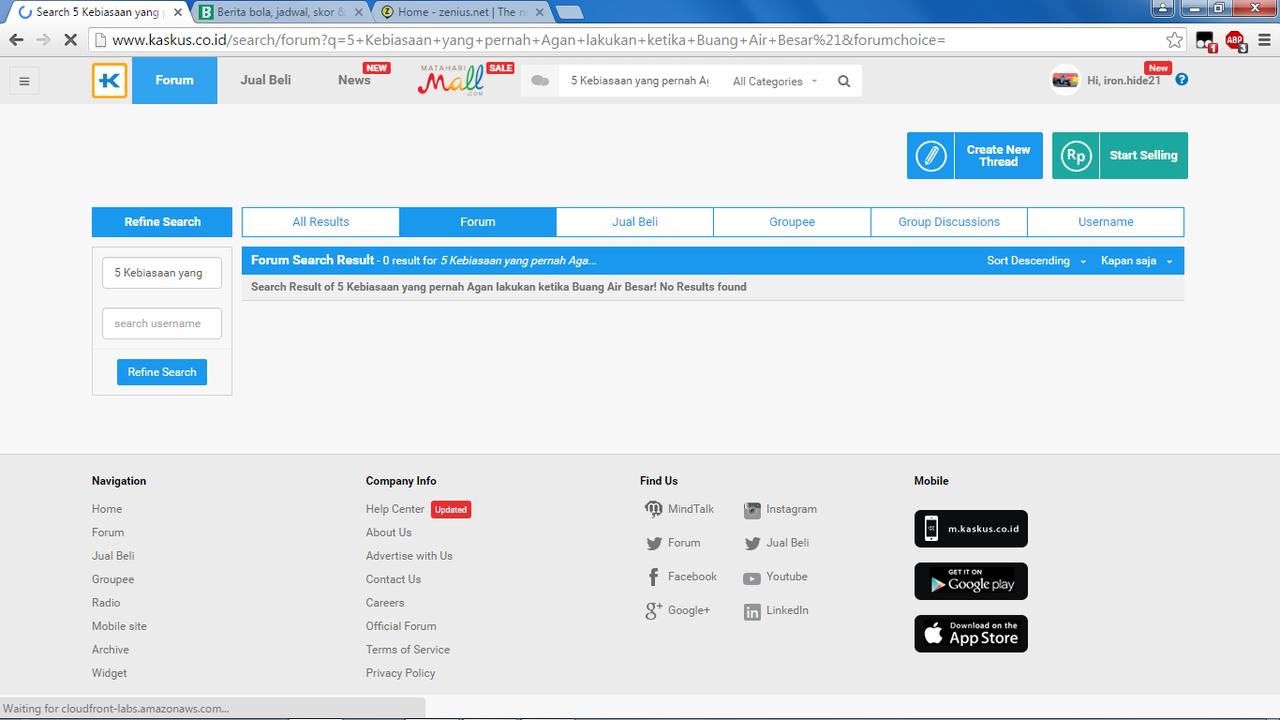Select the Forum results tab

(478, 222)
